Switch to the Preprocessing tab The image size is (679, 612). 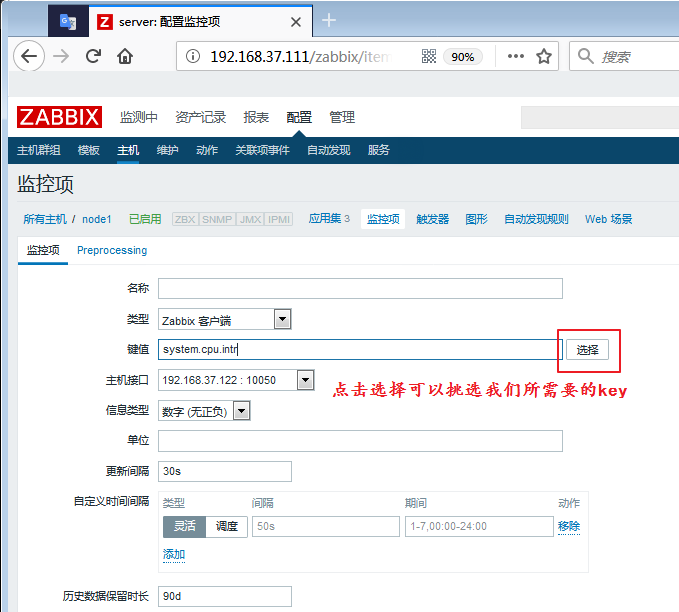[x=112, y=250]
